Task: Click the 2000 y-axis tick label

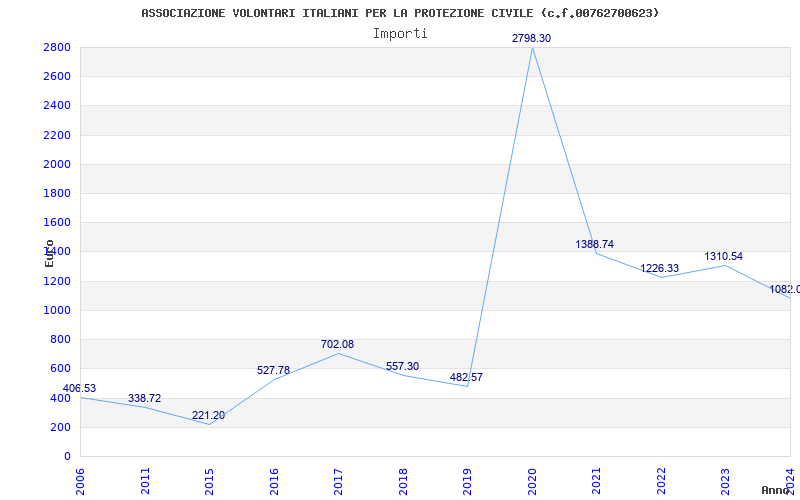Action: [x=57, y=164]
